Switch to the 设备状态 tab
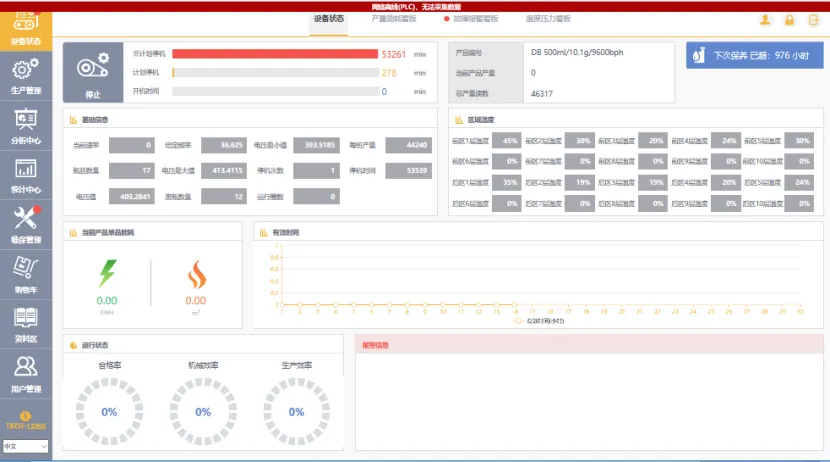 (x=328, y=18)
